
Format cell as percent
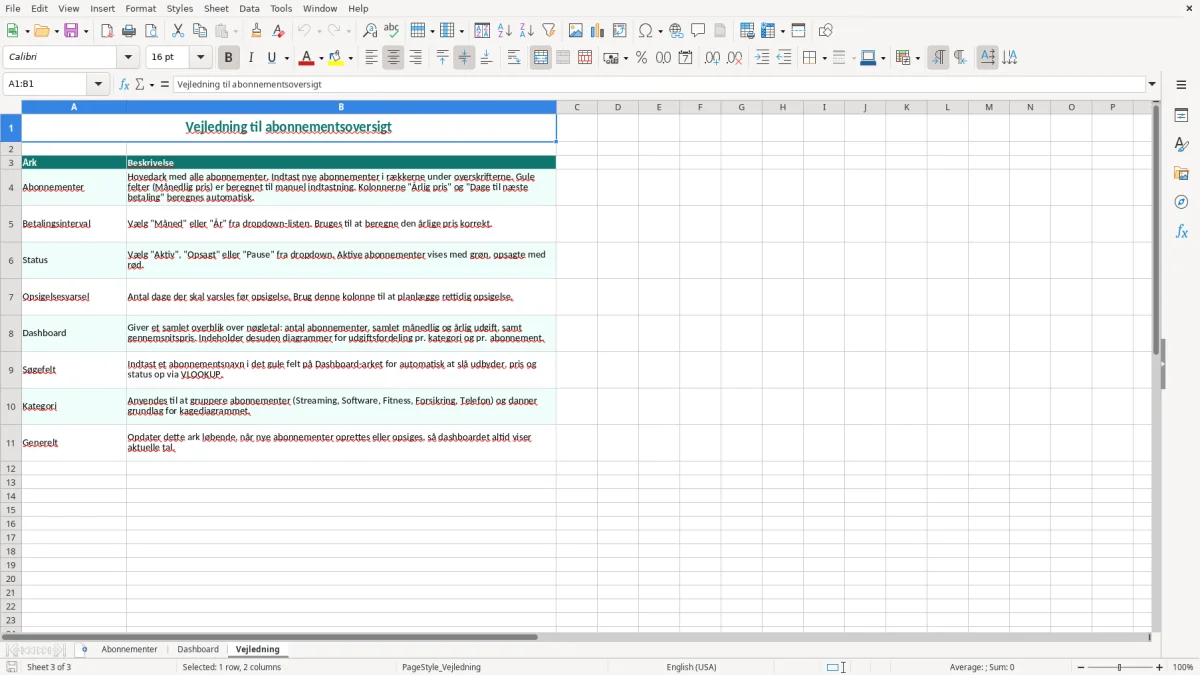[x=642, y=58]
